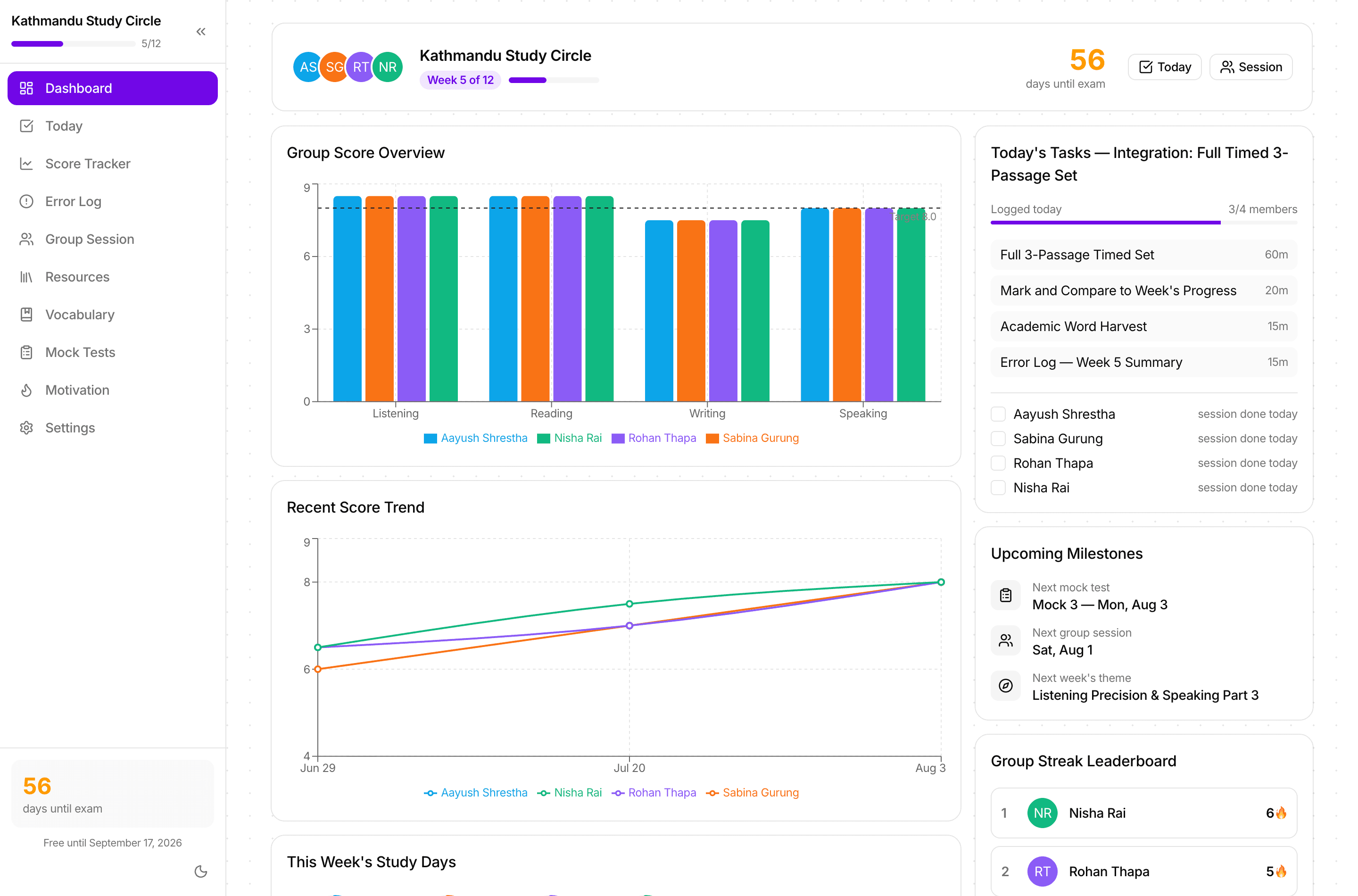Check the Nisha Rai session checkbox
The width and height of the screenshot is (1358, 896).
tap(998, 488)
